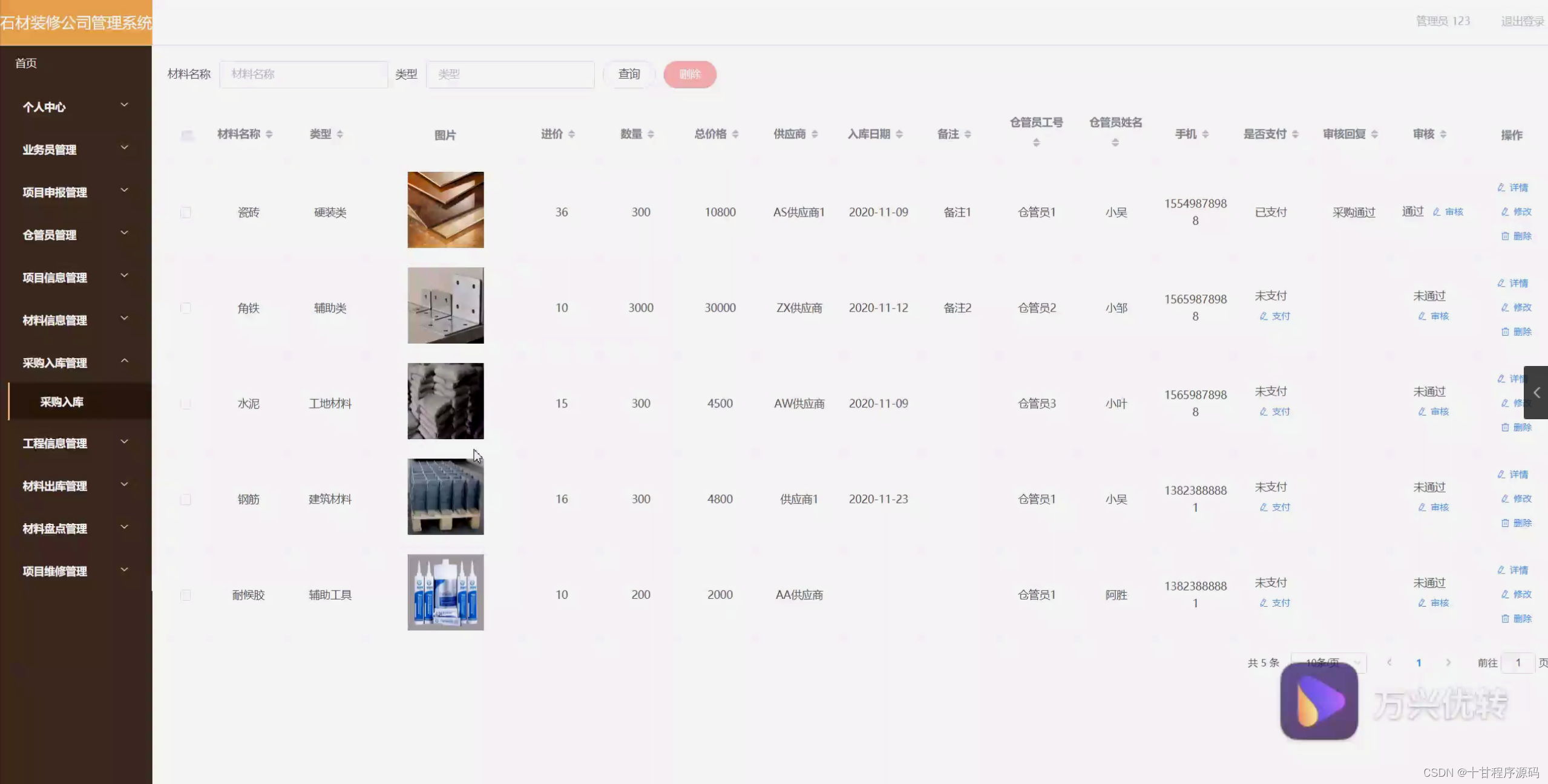The height and width of the screenshot is (784, 1548).
Task: Check the 瓷砖 row checkbox
Action: pos(186,212)
